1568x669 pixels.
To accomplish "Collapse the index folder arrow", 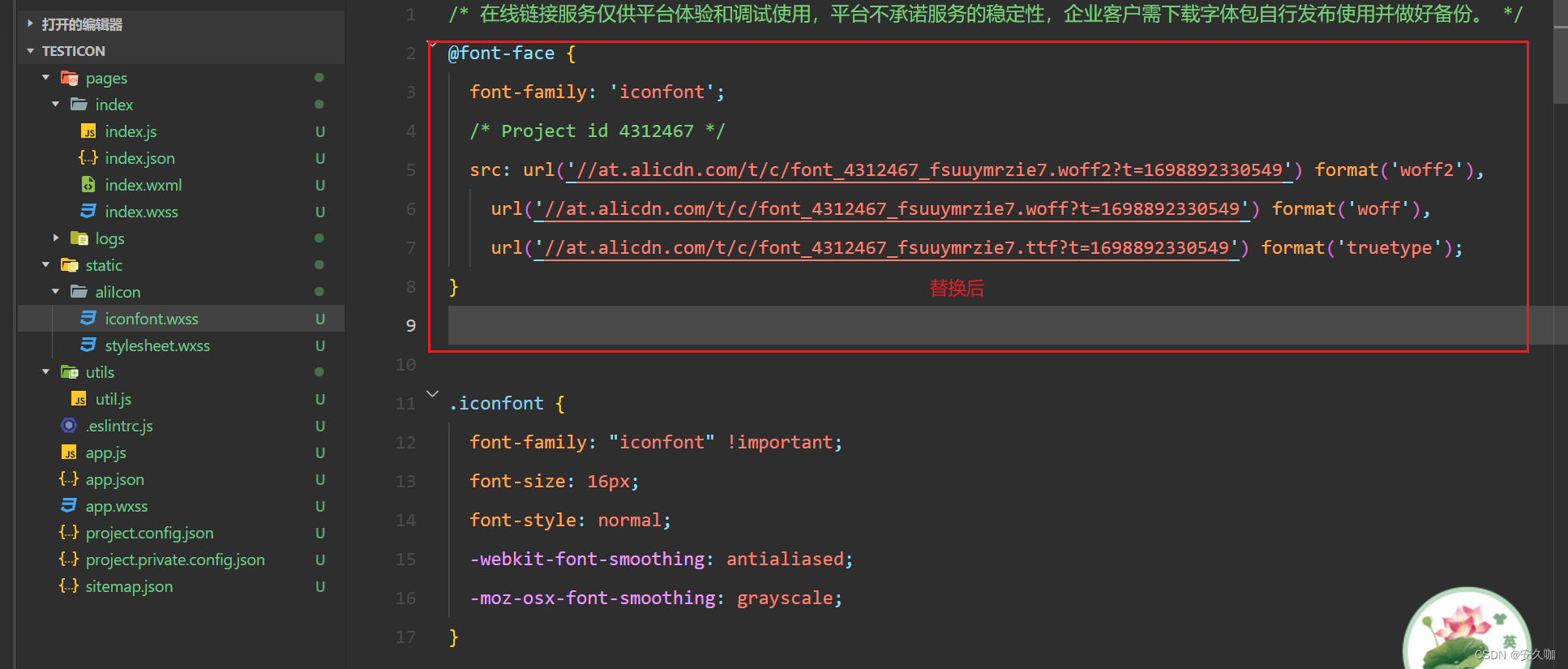I will pos(56,105).
